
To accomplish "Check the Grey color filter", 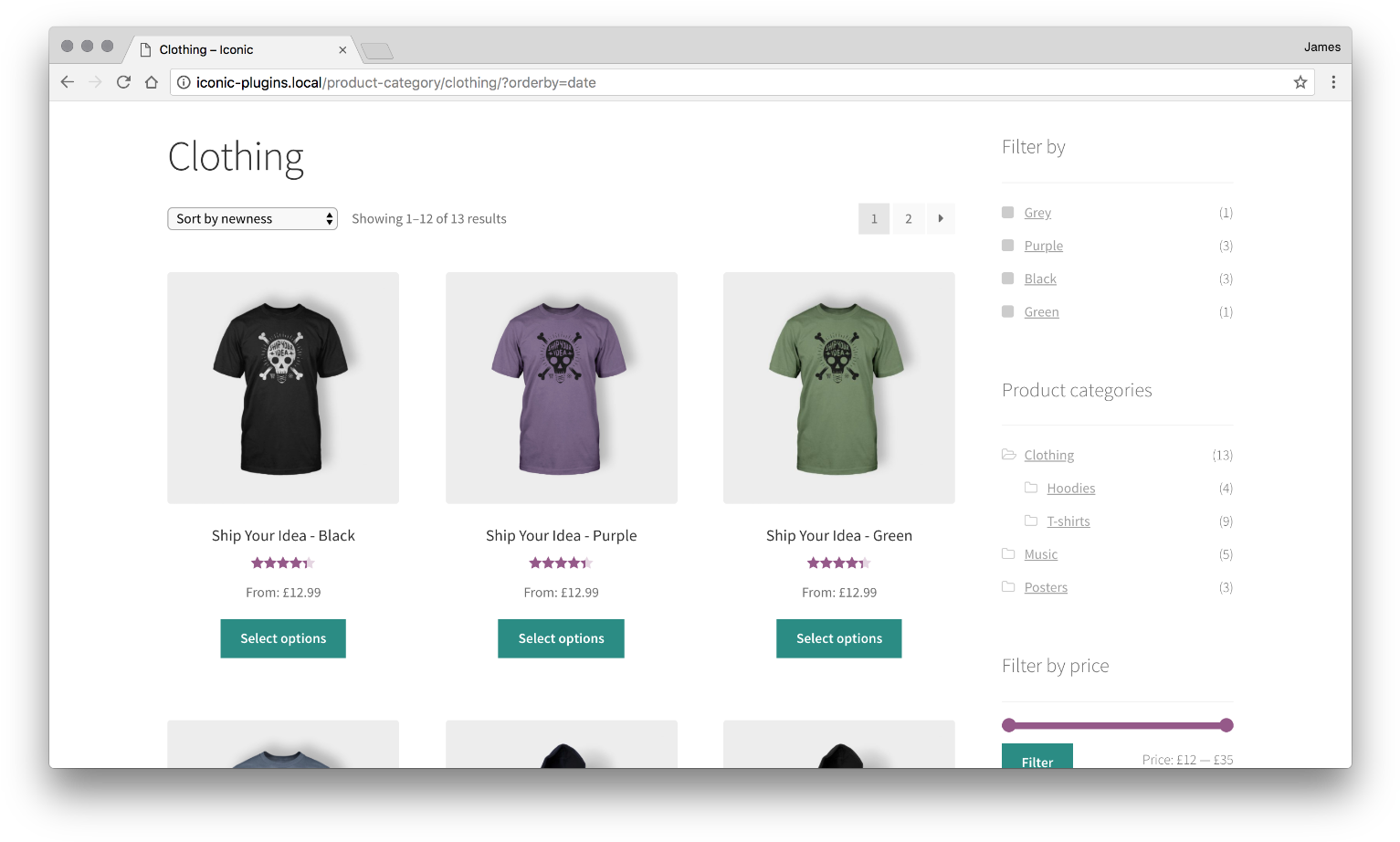I will [1007, 212].
